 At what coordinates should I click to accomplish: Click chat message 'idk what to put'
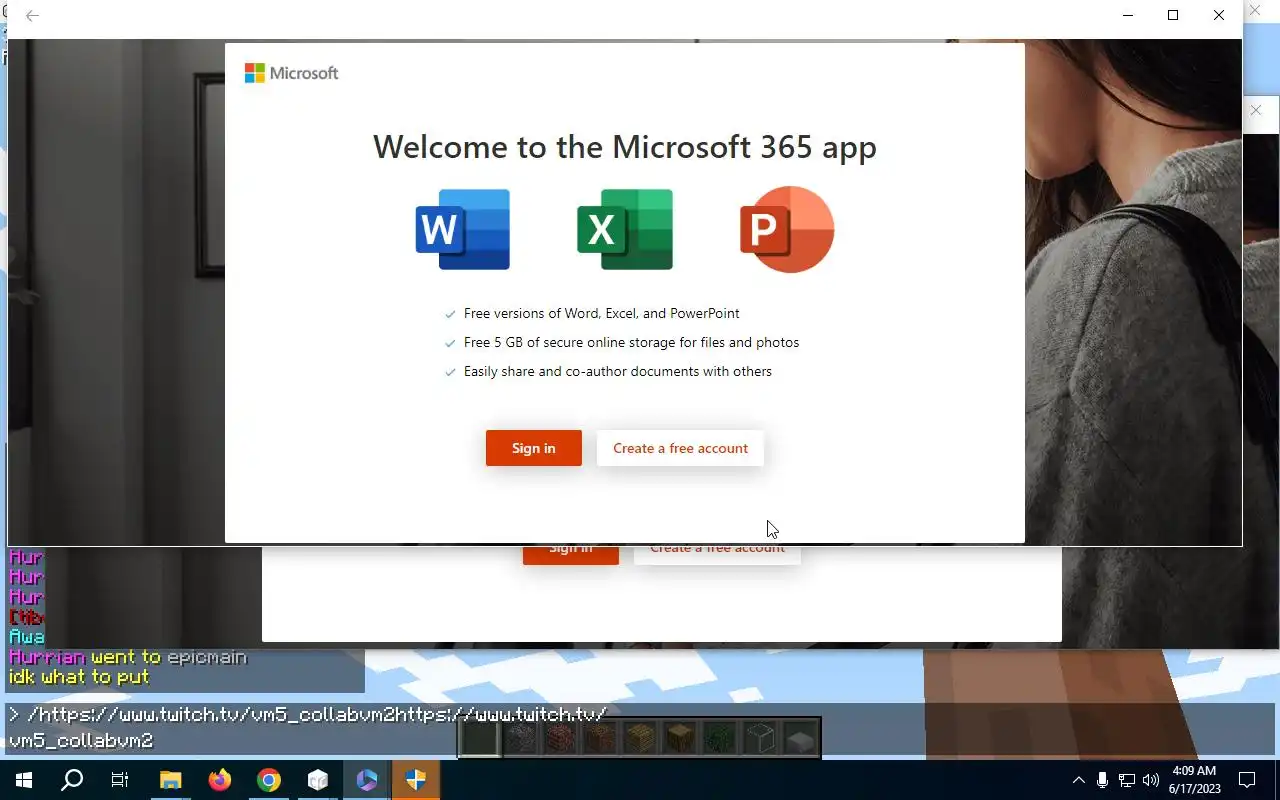tap(79, 677)
